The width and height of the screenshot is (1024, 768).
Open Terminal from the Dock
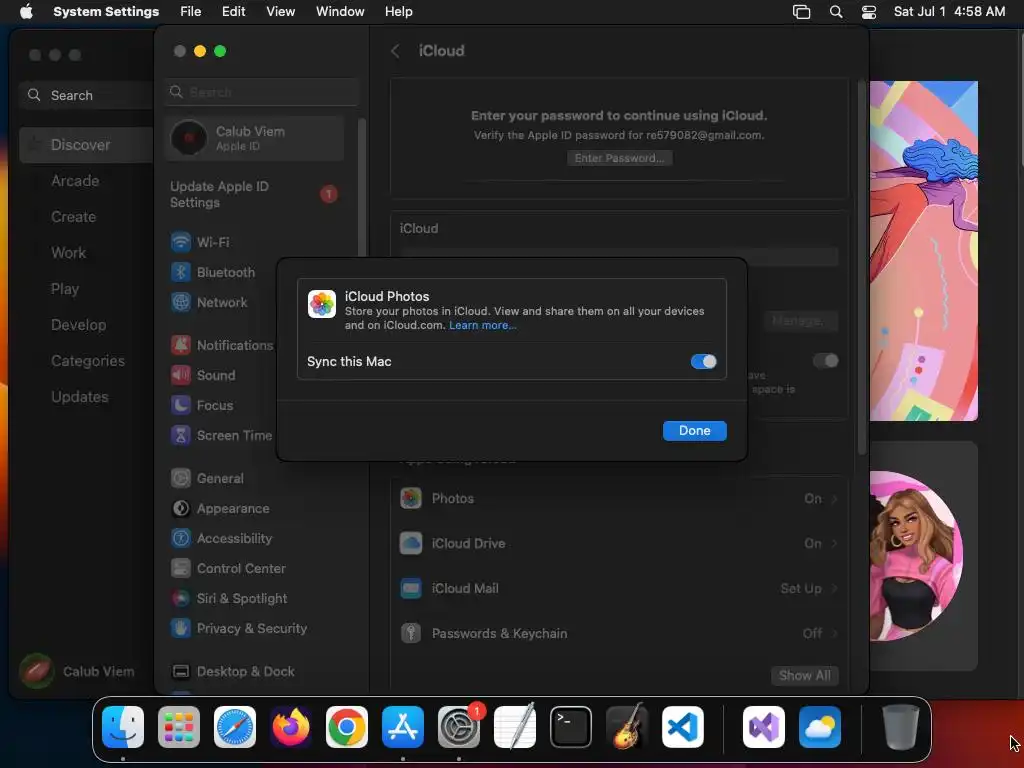[571, 727]
